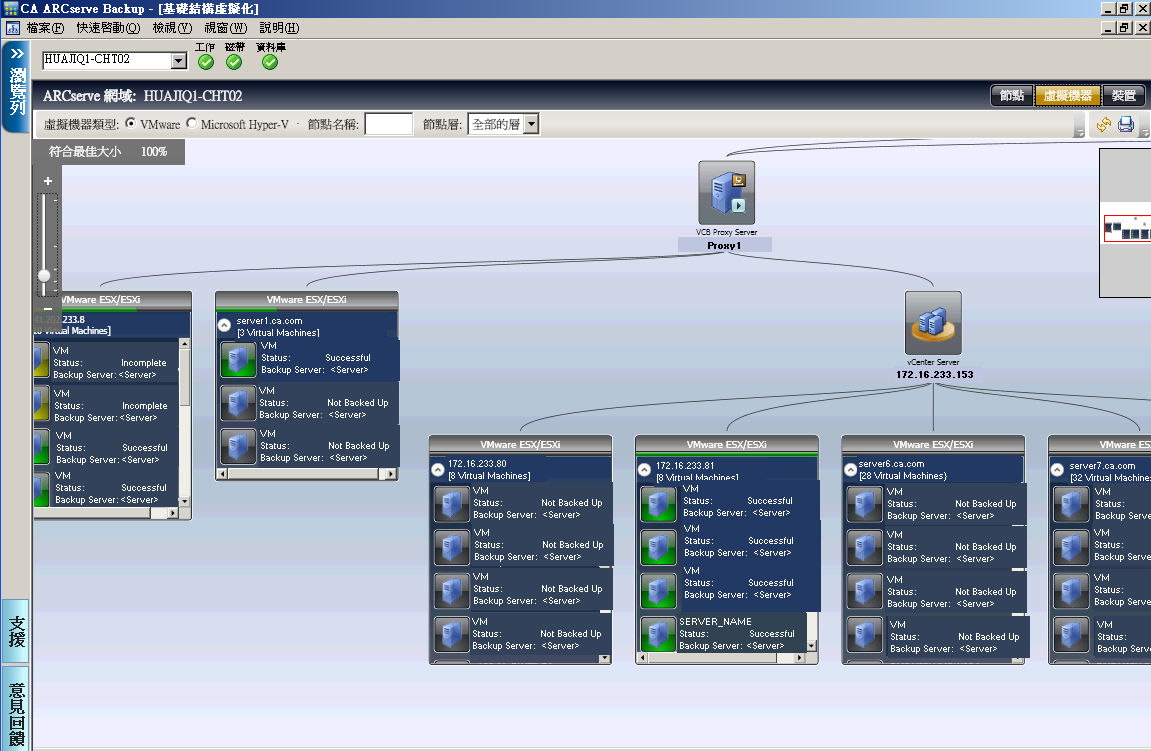Select the Successful VM icon under server1.ca.com
Viewport: 1151px width, 751px height.
point(239,360)
